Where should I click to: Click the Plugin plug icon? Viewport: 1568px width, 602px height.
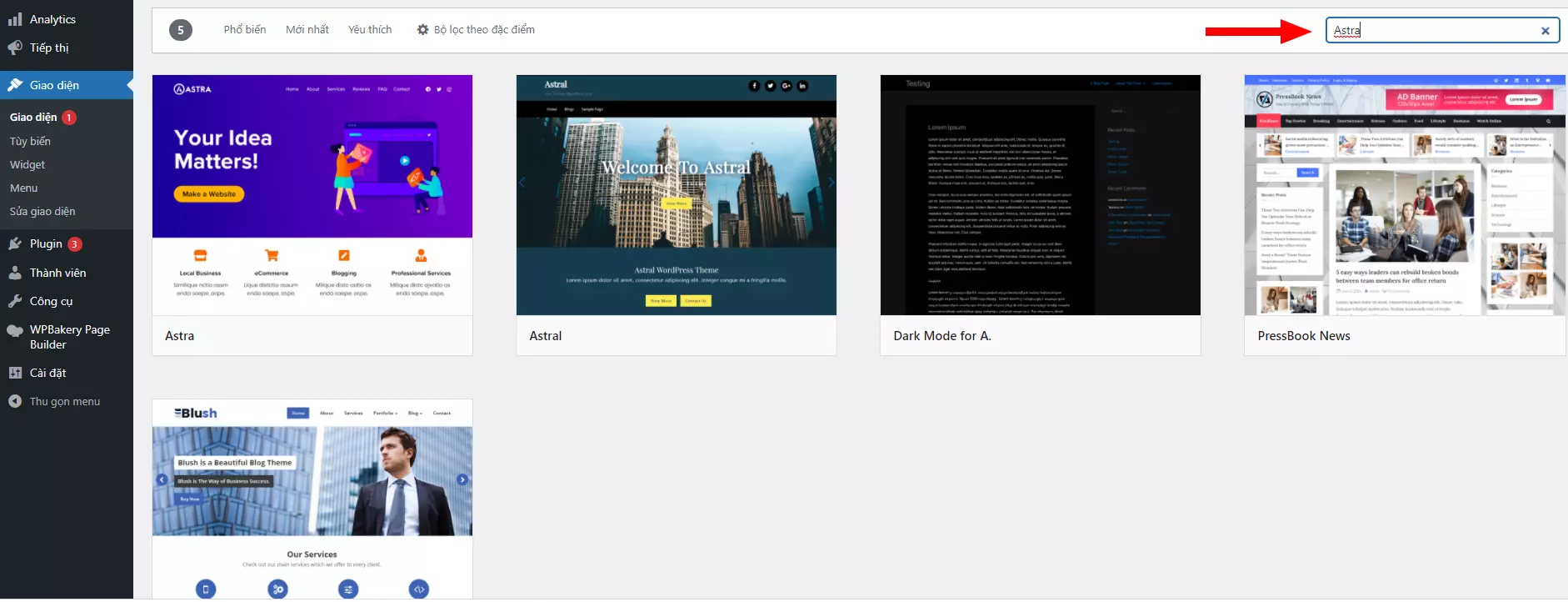[x=15, y=243]
